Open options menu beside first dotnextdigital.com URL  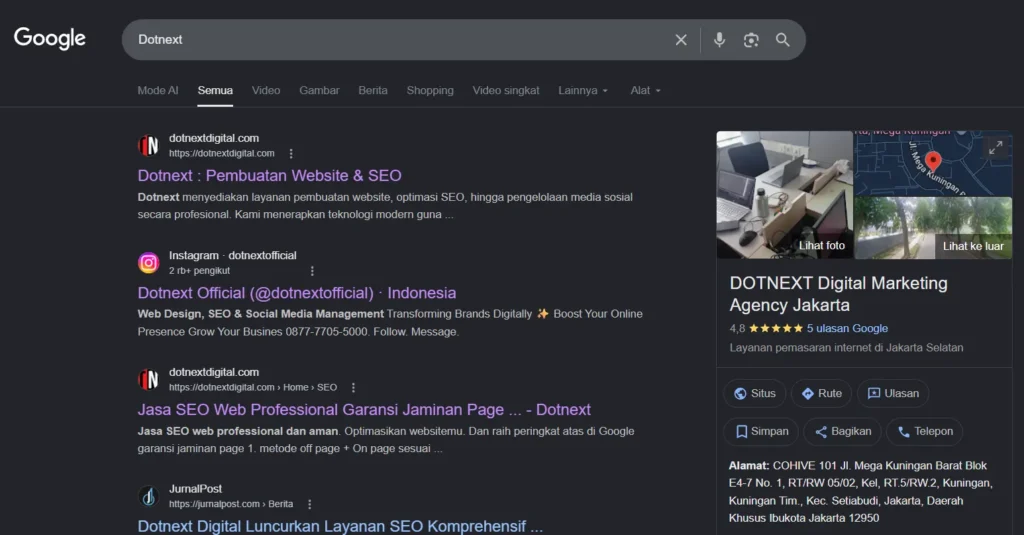click(x=291, y=154)
